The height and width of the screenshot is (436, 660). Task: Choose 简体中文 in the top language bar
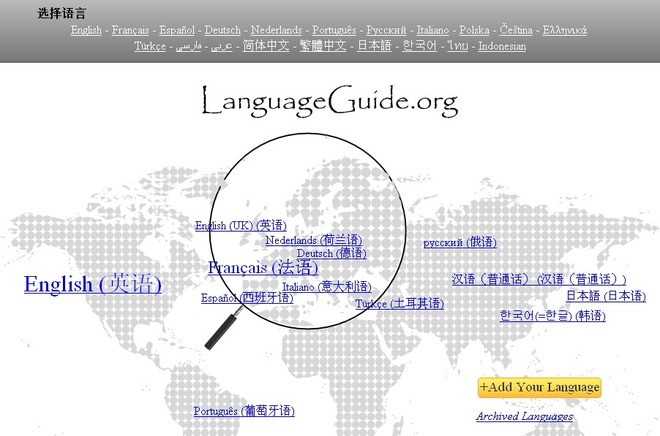(x=266, y=45)
